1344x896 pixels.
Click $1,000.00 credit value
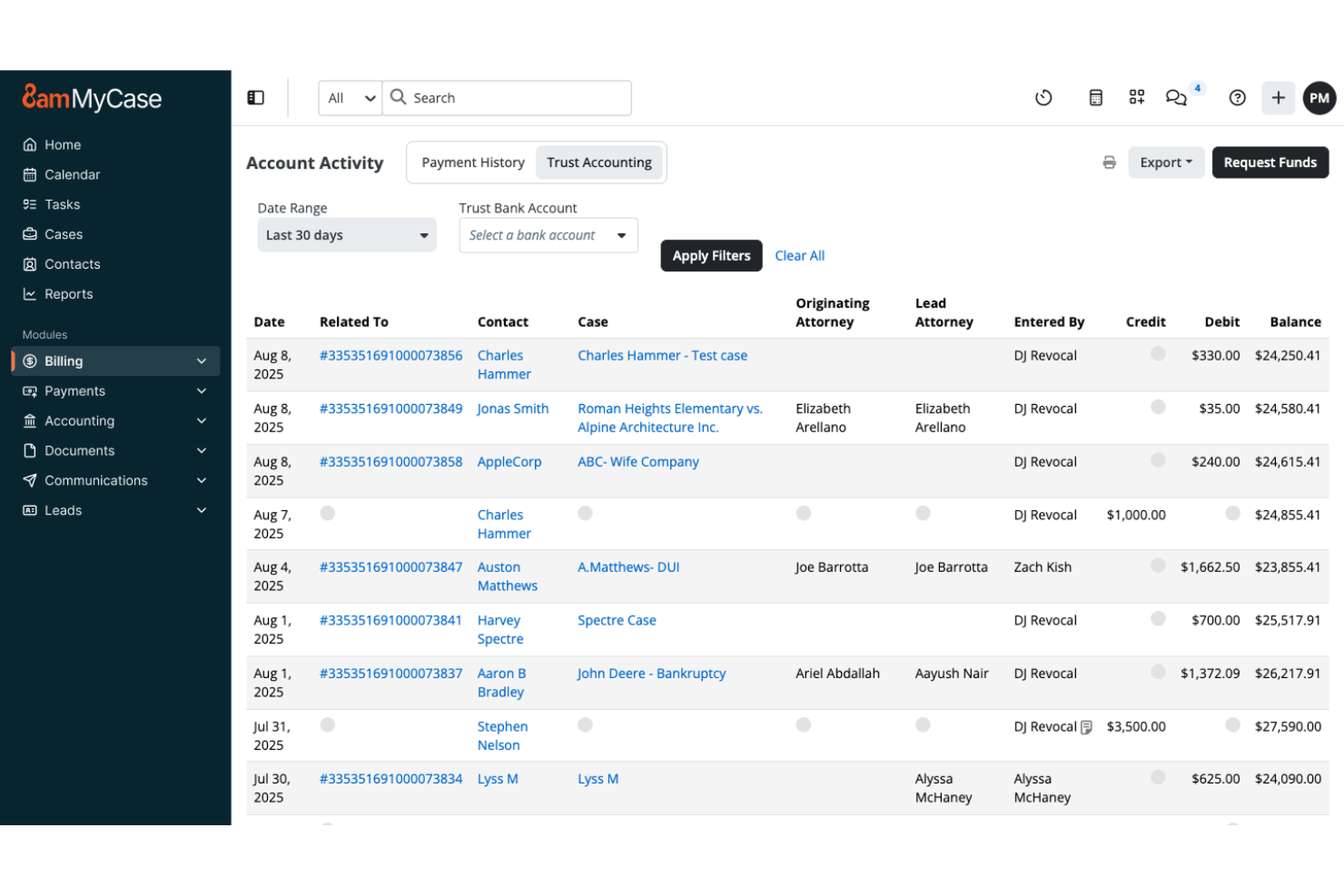tap(1136, 515)
